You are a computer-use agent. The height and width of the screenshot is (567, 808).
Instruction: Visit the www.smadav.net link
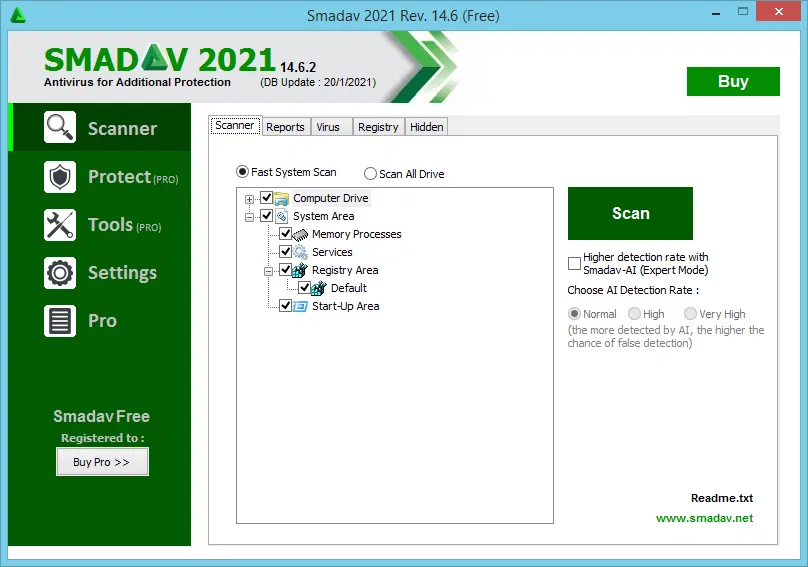704,518
